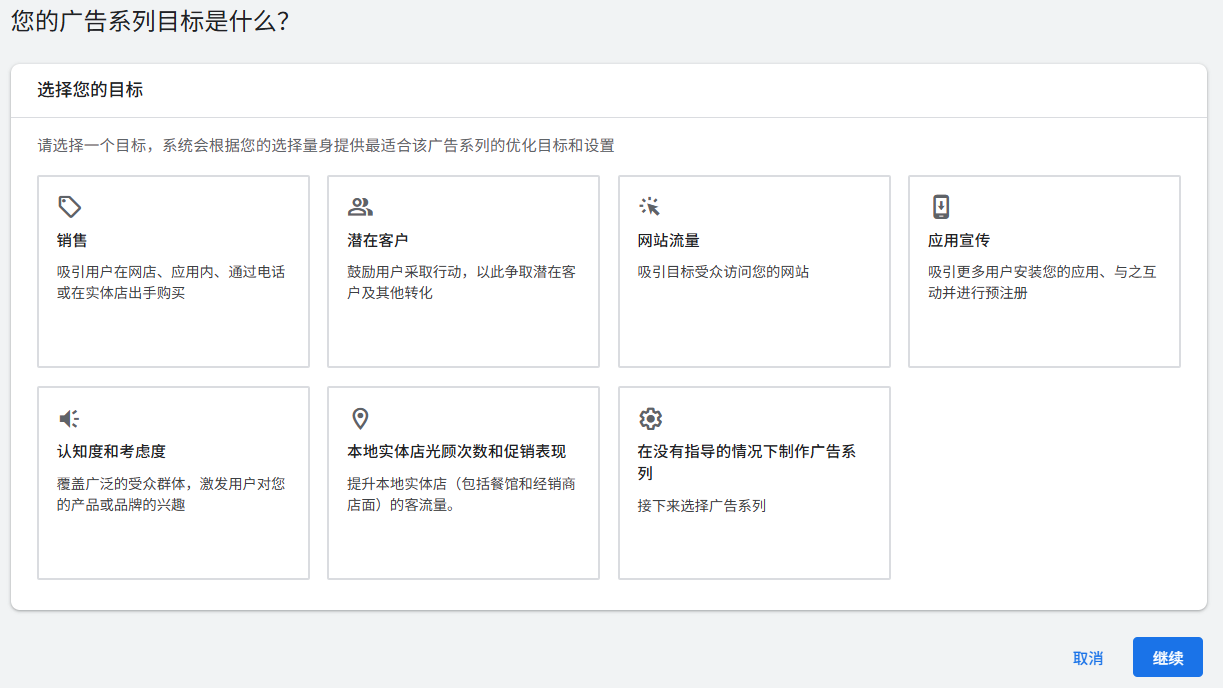1223x688 pixels.
Task: Select the gear icon for no-guidance campaign
Action: coord(651,418)
